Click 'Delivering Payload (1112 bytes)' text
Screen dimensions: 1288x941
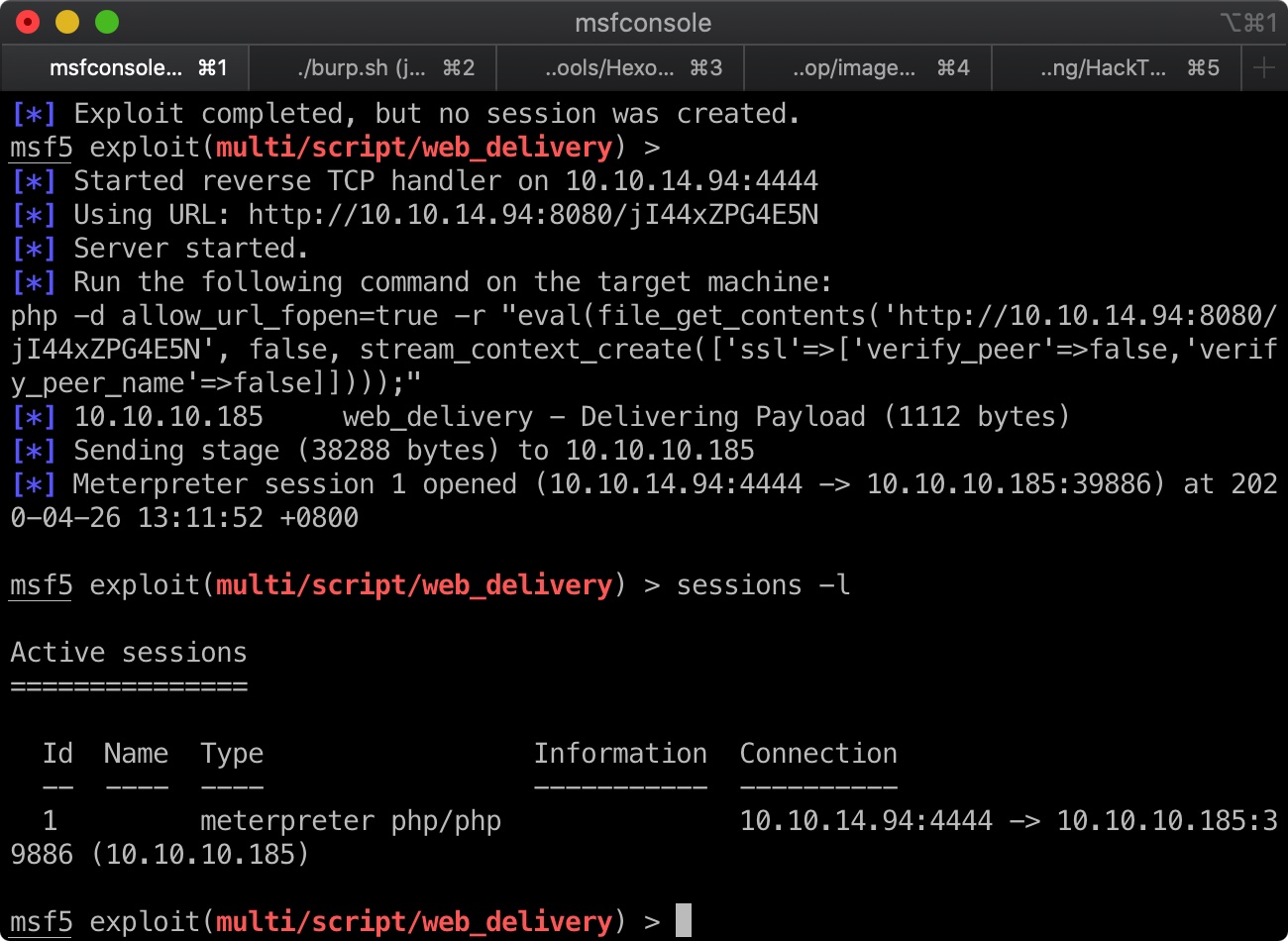824,417
